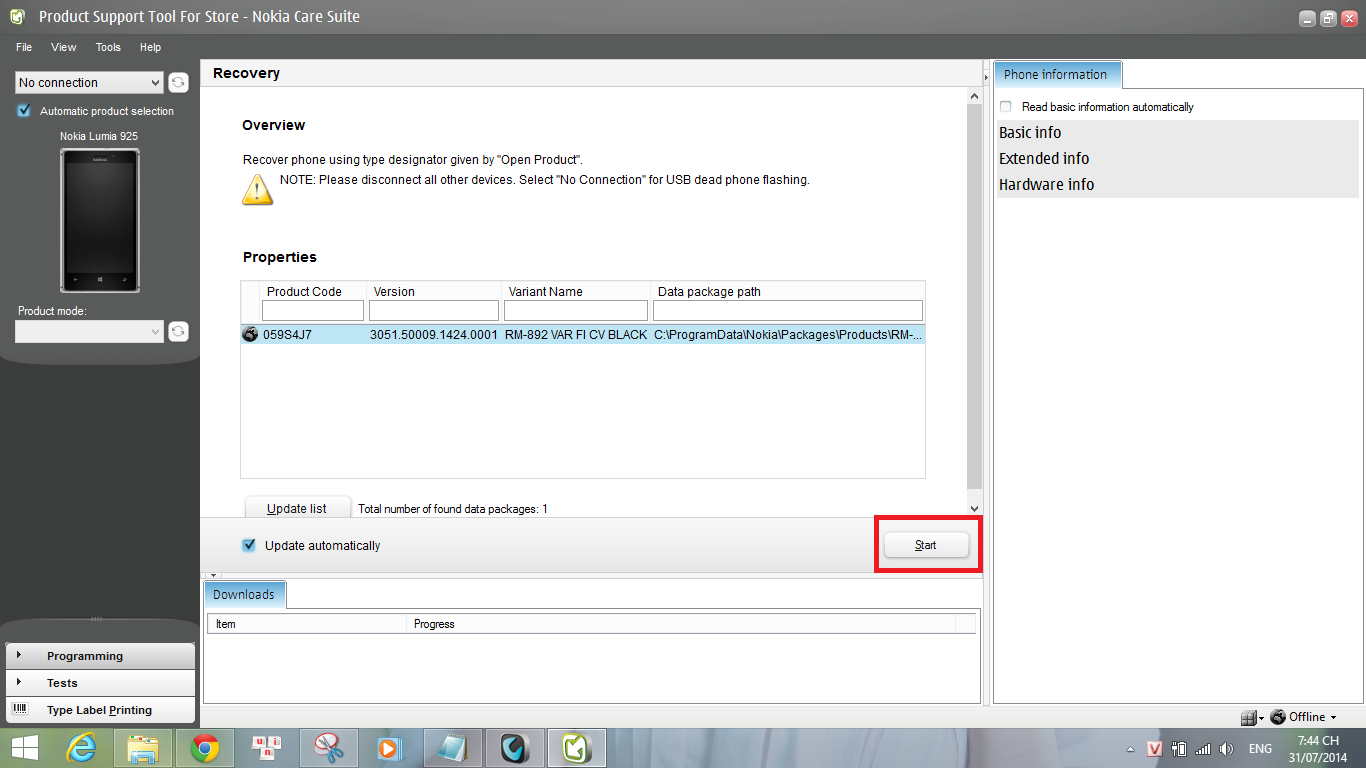The image size is (1366, 768).
Task: Switch to the green Nokia Care Suite taskbar icon
Action: pos(577,748)
